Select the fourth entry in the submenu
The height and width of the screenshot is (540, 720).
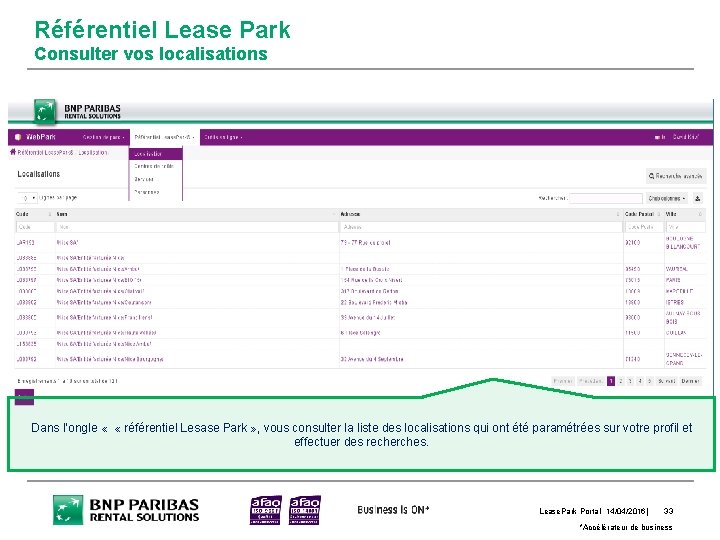(x=156, y=192)
